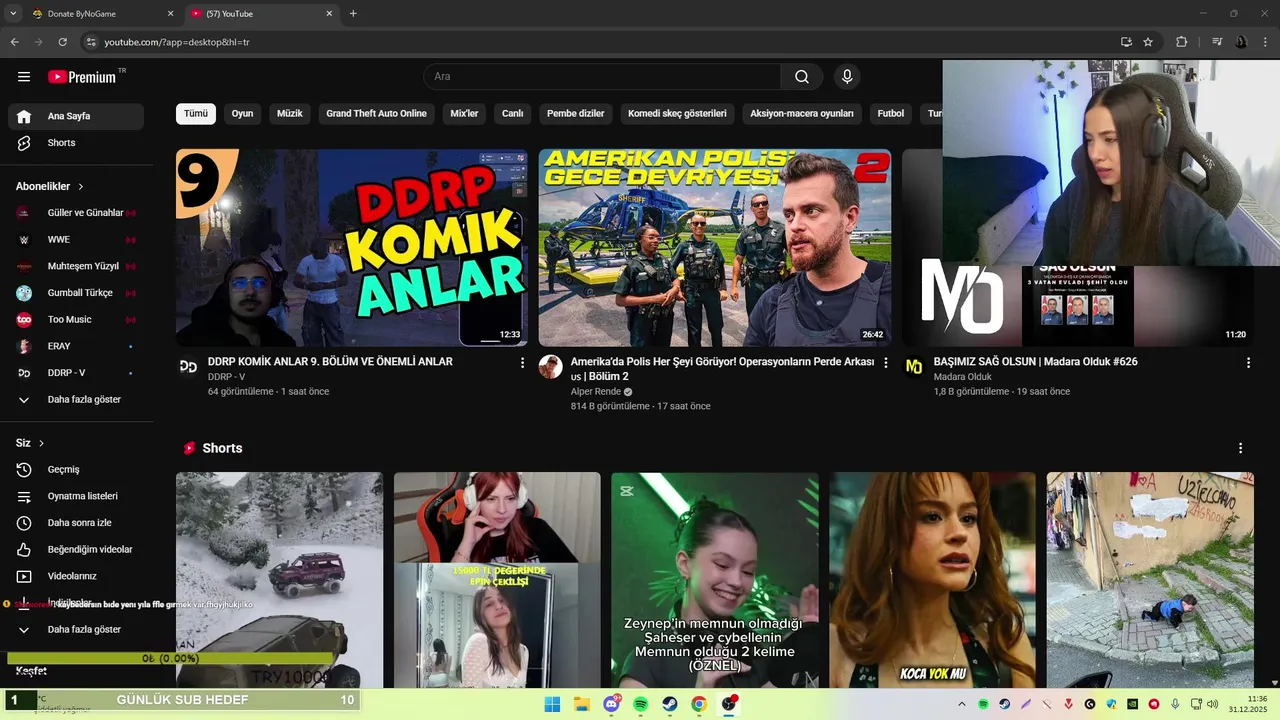Switch to Donate ByNoGame tab
This screenshot has height=720, width=1280.
click(x=100, y=14)
